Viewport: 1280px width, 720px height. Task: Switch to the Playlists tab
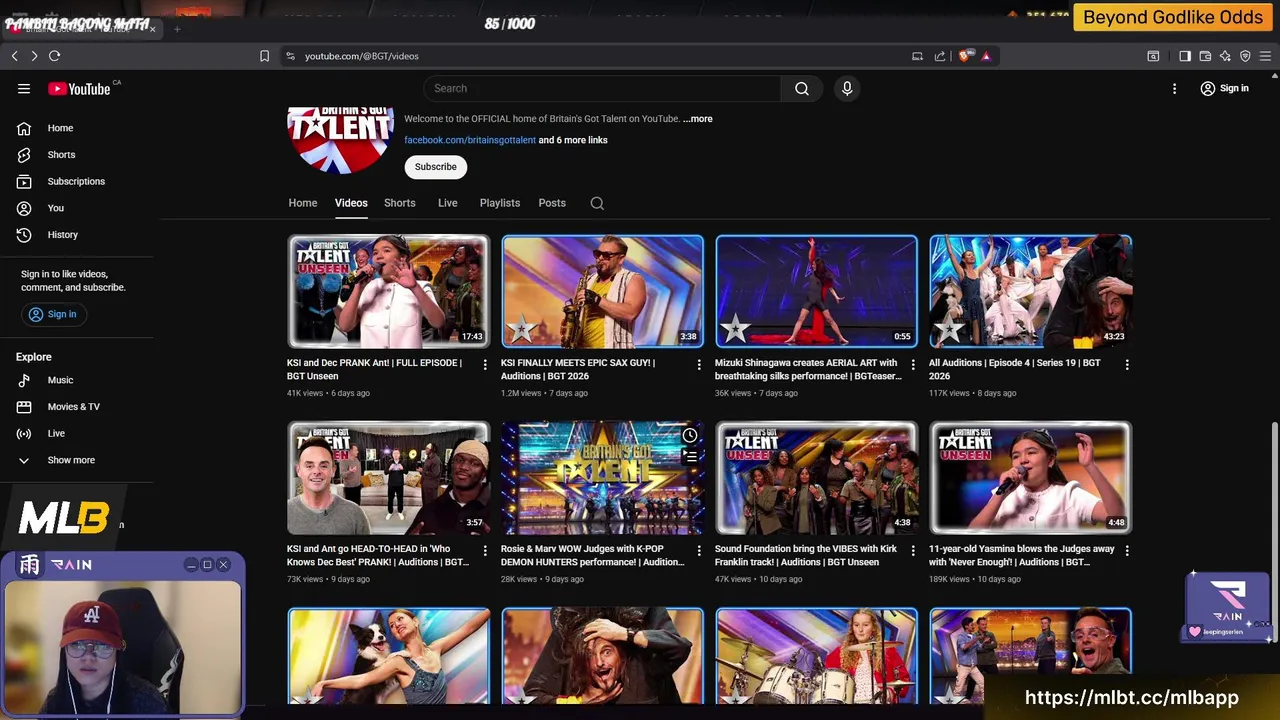click(499, 203)
